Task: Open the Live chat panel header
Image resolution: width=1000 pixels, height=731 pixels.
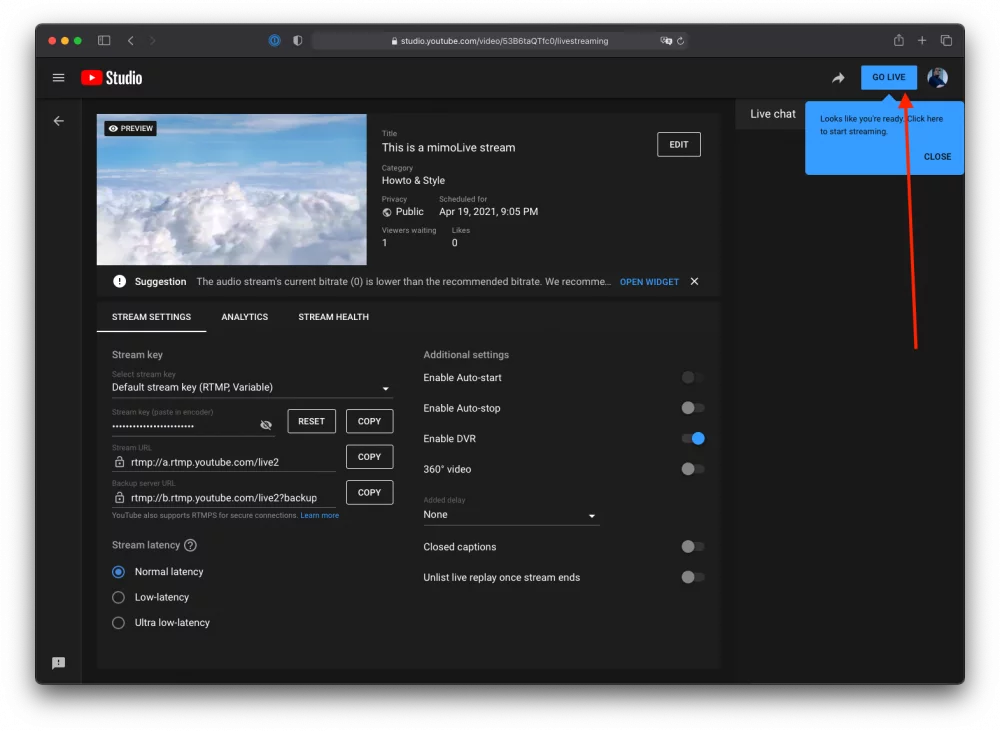Action: (x=772, y=114)
